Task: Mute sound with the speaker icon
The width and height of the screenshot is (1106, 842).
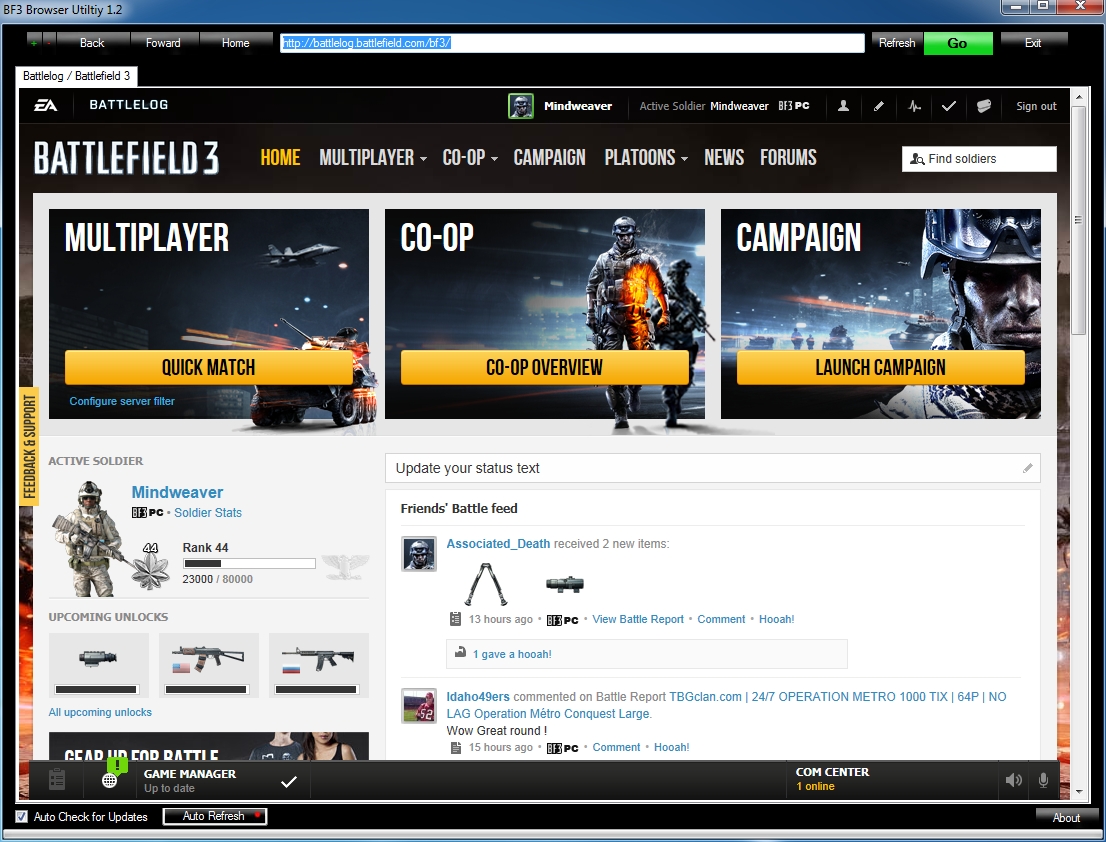Action: click(1014, 780)
